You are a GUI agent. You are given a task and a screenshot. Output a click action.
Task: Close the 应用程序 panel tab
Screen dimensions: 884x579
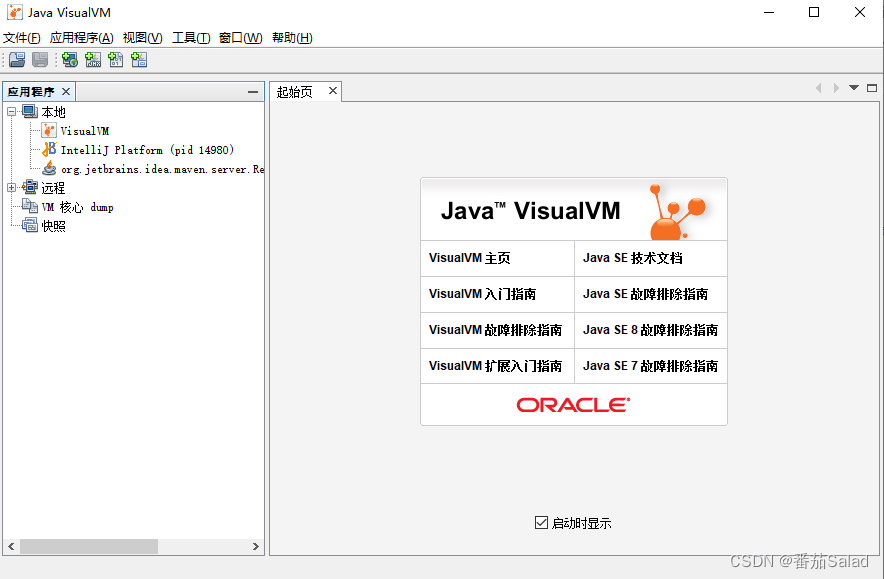coord(66,91)
